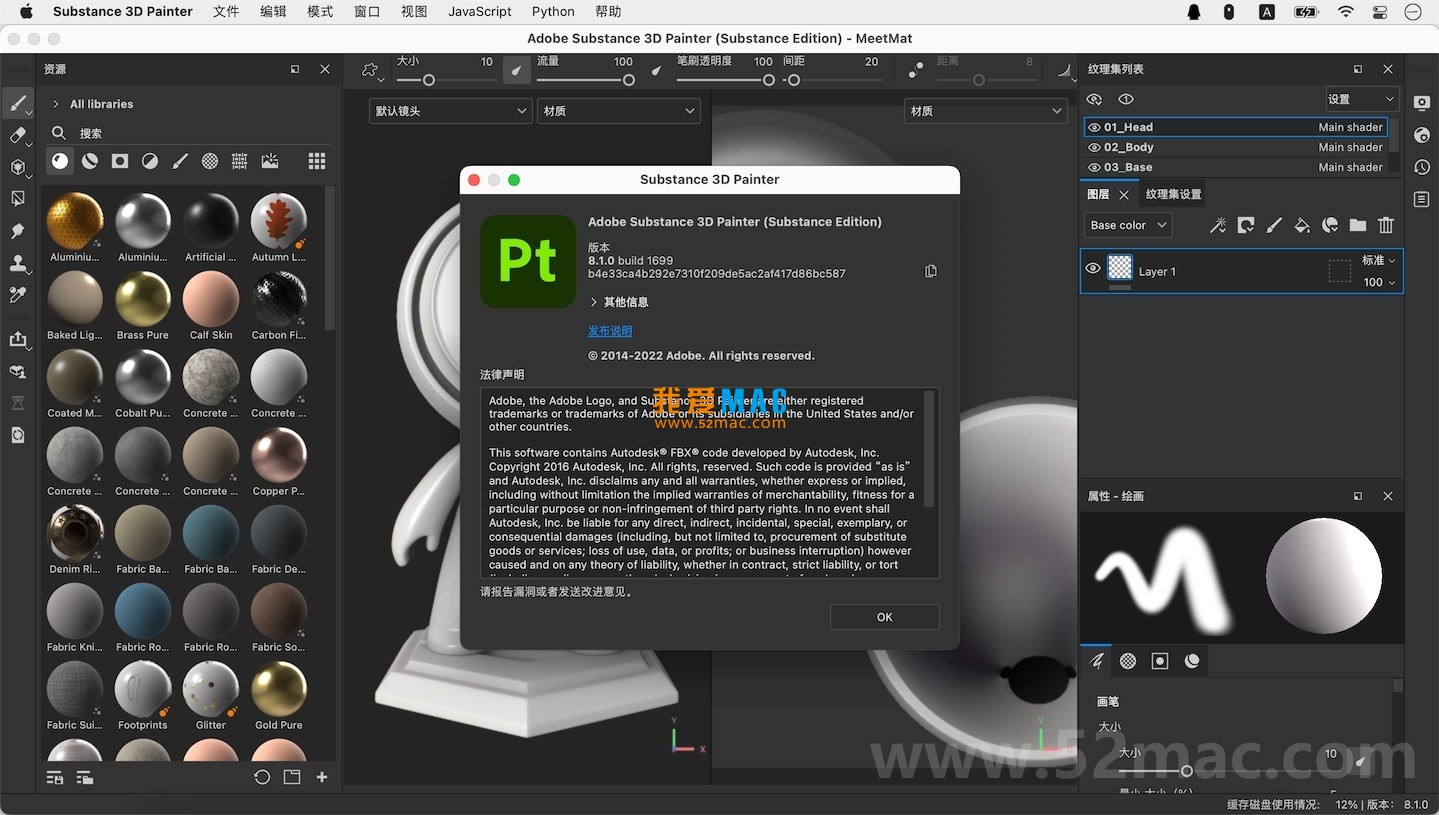Image resolution: width=1439 pixels, height=815 pixels.
Task: Copy version hash with clipboard icon
Action: 931,271
